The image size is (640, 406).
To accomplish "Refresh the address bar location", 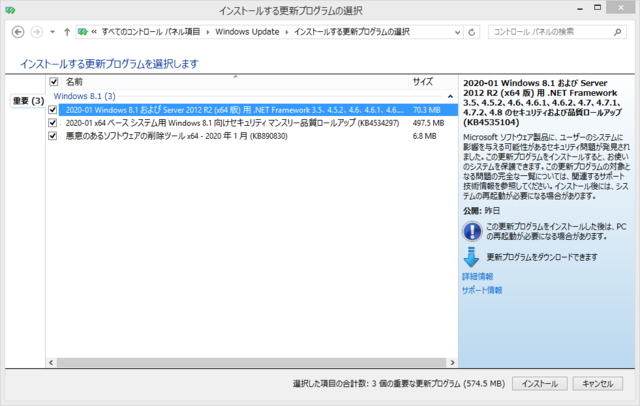I will point(472,32).
